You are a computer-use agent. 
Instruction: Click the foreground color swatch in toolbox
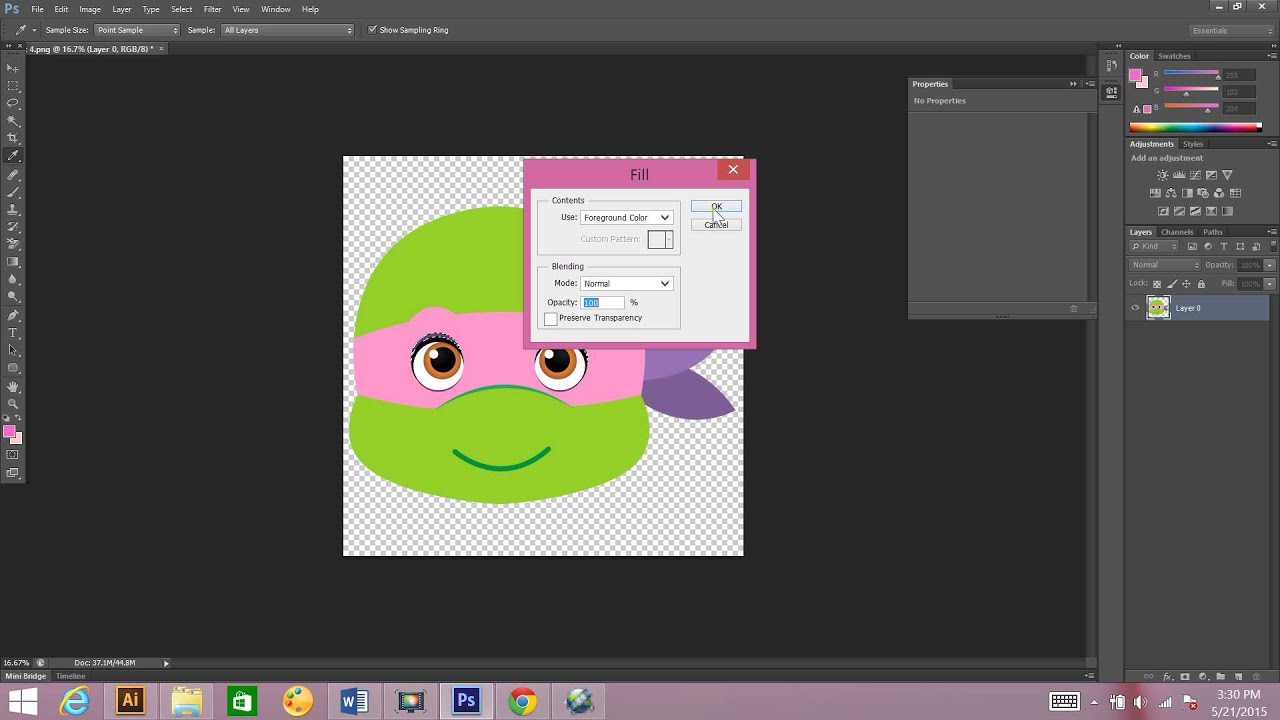coord(9,432)
